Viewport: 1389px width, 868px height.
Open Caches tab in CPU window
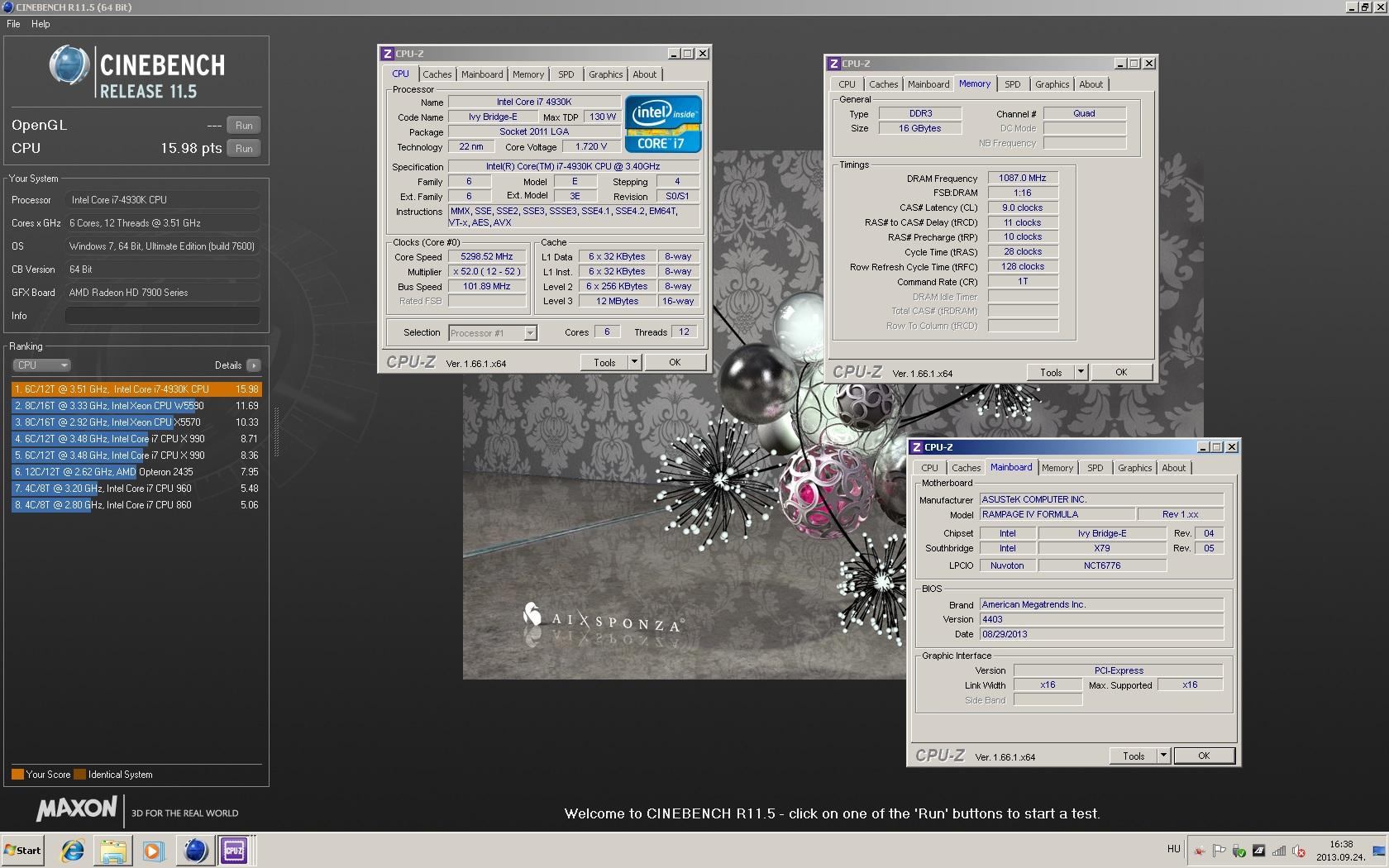437,74
